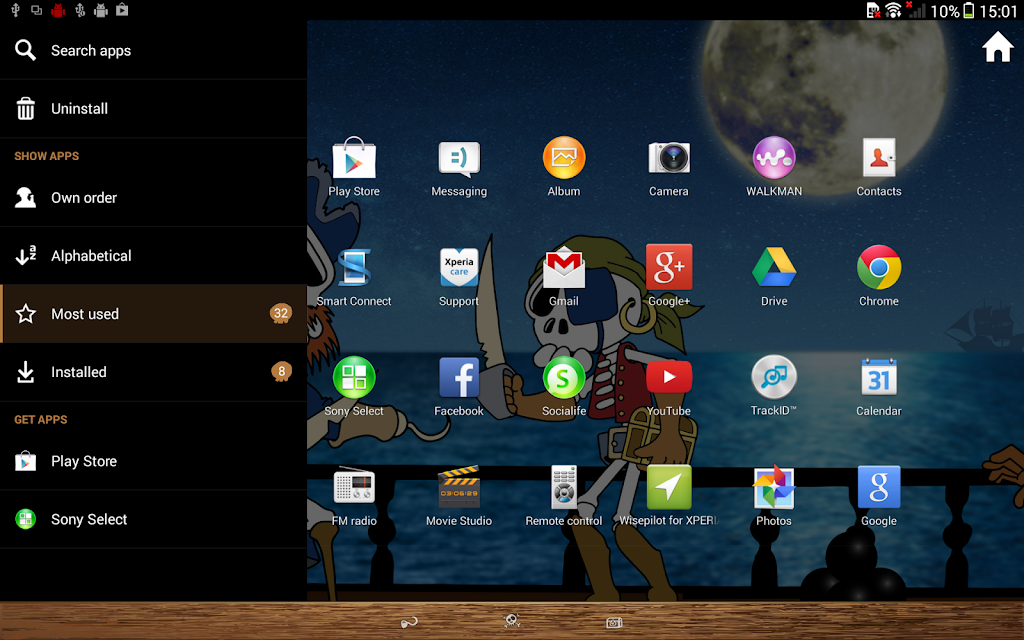This screenshot has width=1024, height=640.
Task: Tap the 15:01 clock in status bar
Action: click(x=999, y=11)
